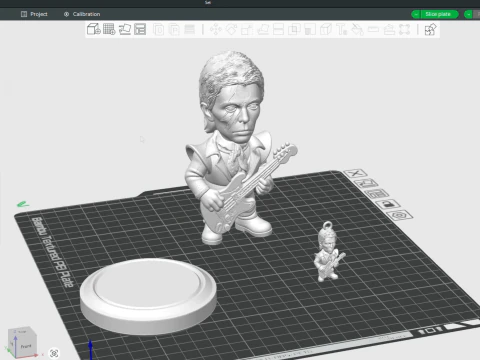Select the Text shape tool
The height and width of the screenshot is (360, 480).
[x=341, y=30]
